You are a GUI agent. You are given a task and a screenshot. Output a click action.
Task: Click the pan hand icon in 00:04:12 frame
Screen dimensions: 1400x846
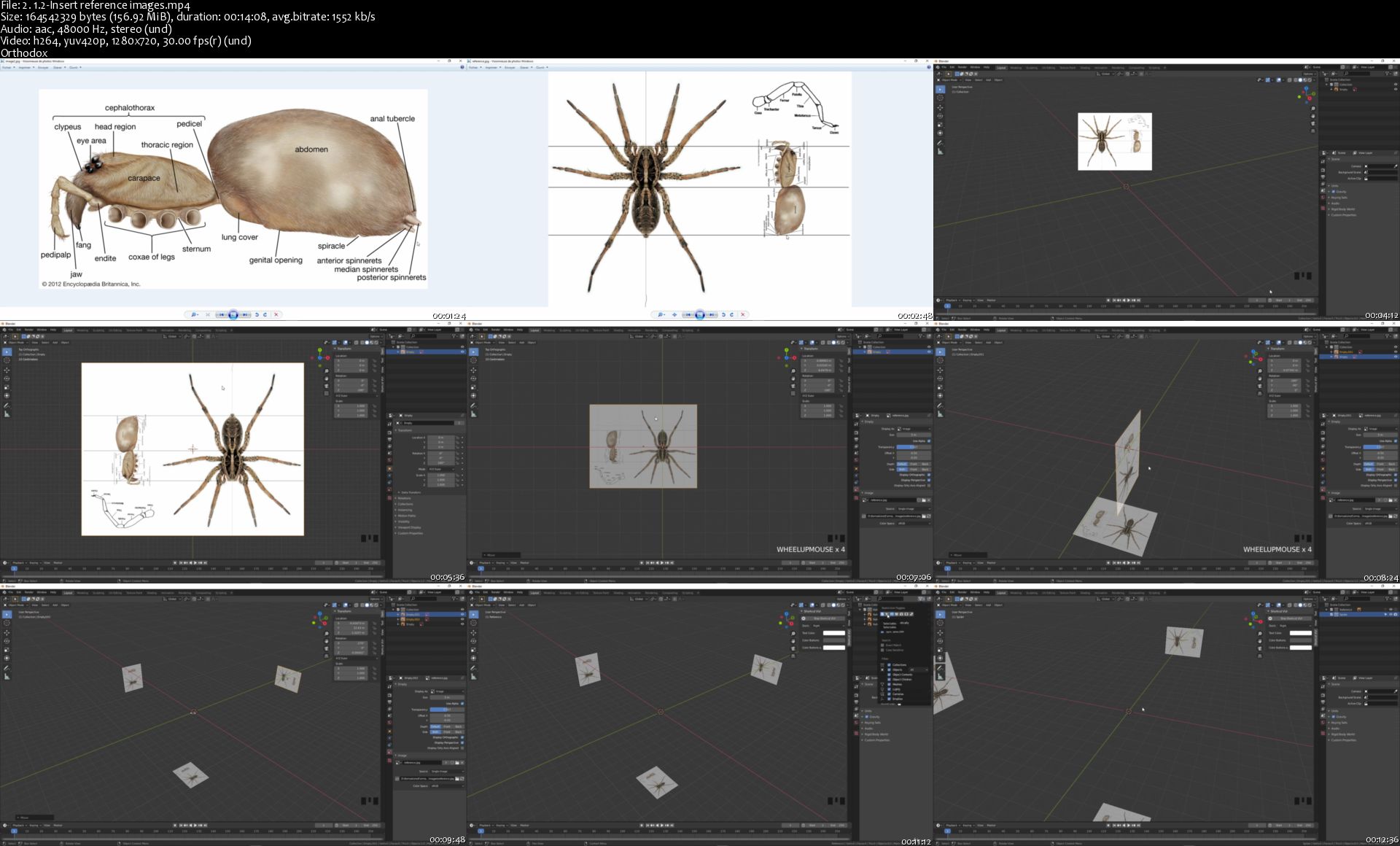point(1313,116)
